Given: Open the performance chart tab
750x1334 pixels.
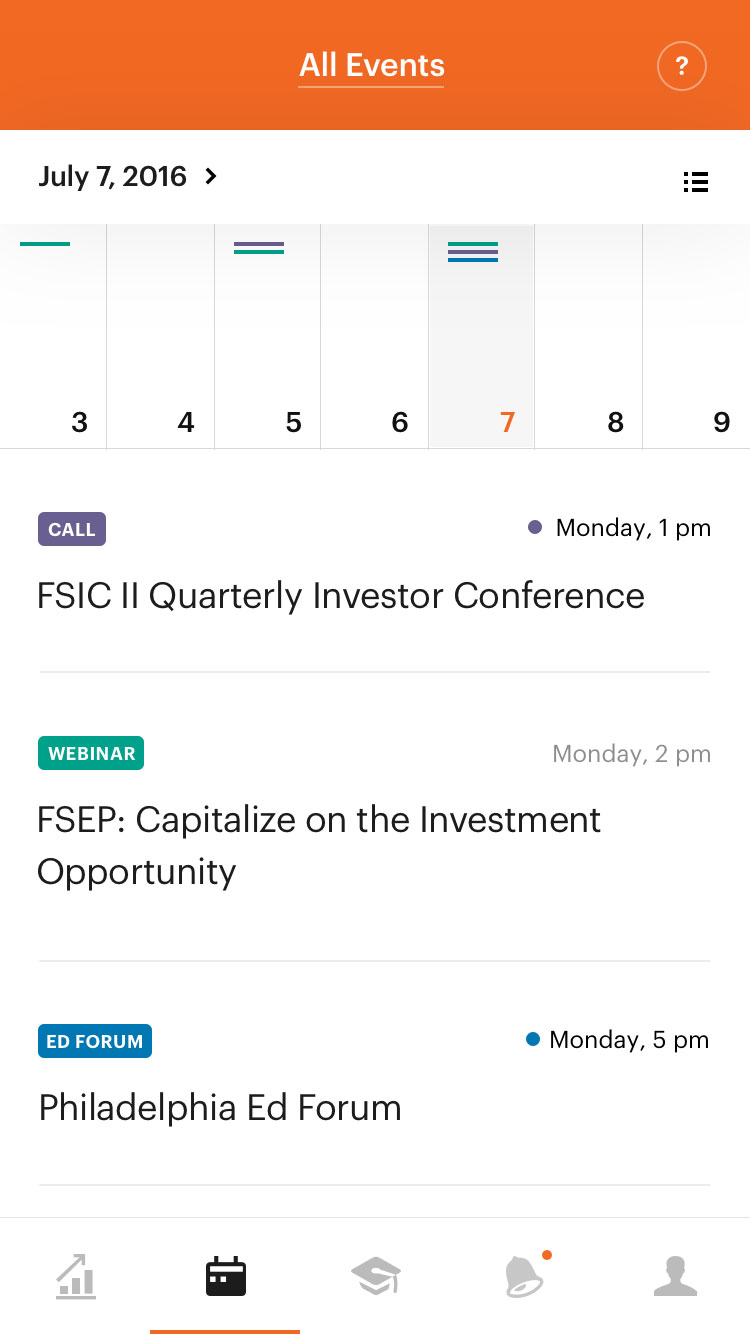Looking at the screenshot, I should click(76, 1277).
